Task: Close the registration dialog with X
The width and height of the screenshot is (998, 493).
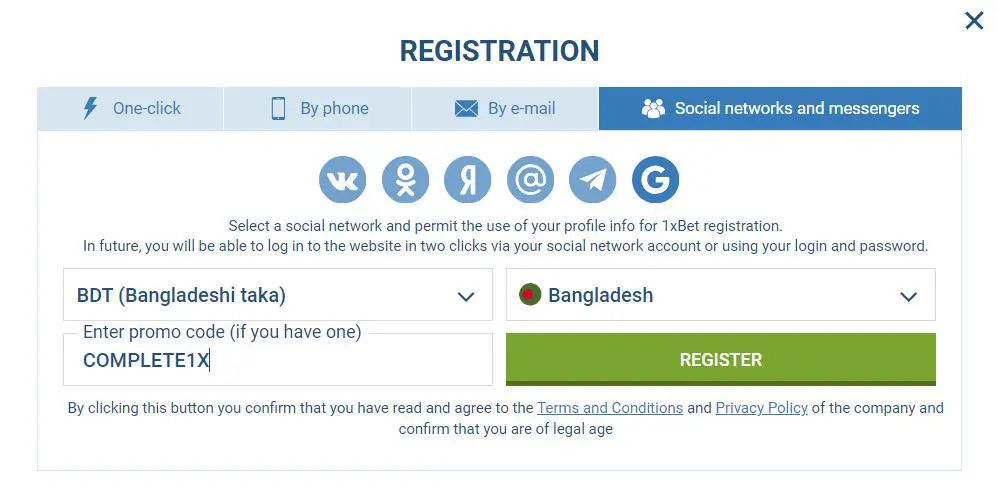Action: [974, 21]
